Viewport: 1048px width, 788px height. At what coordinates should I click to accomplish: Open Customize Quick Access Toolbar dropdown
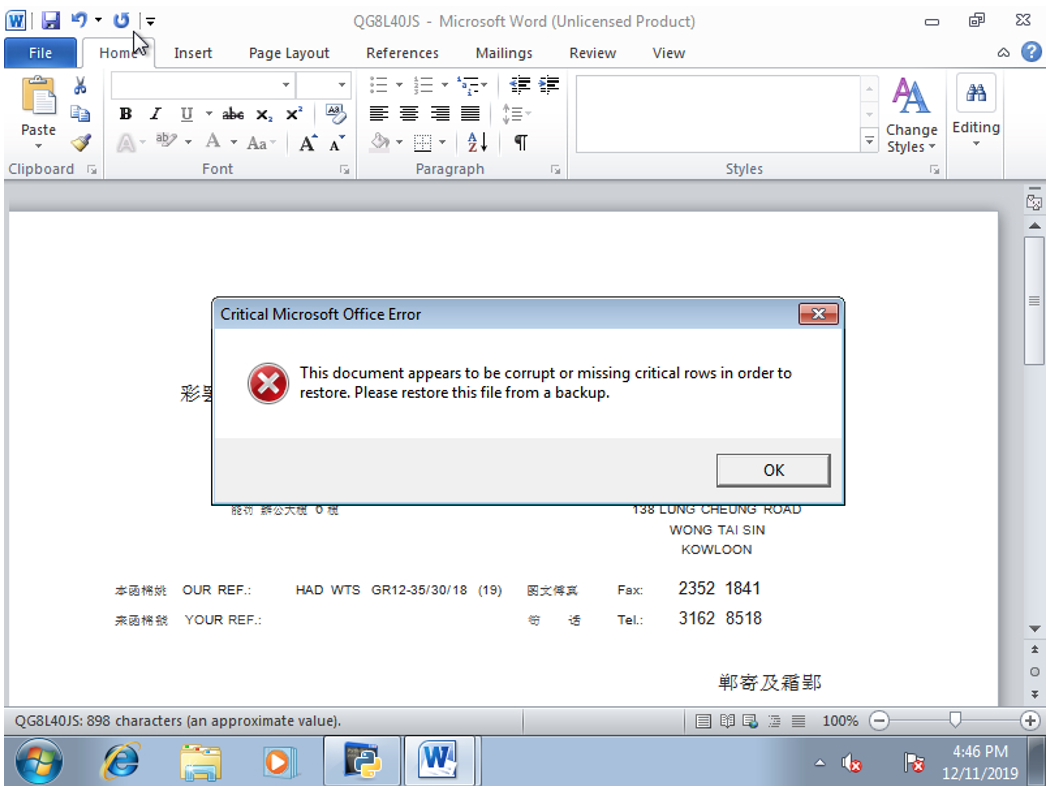click(x=151, y=21)
